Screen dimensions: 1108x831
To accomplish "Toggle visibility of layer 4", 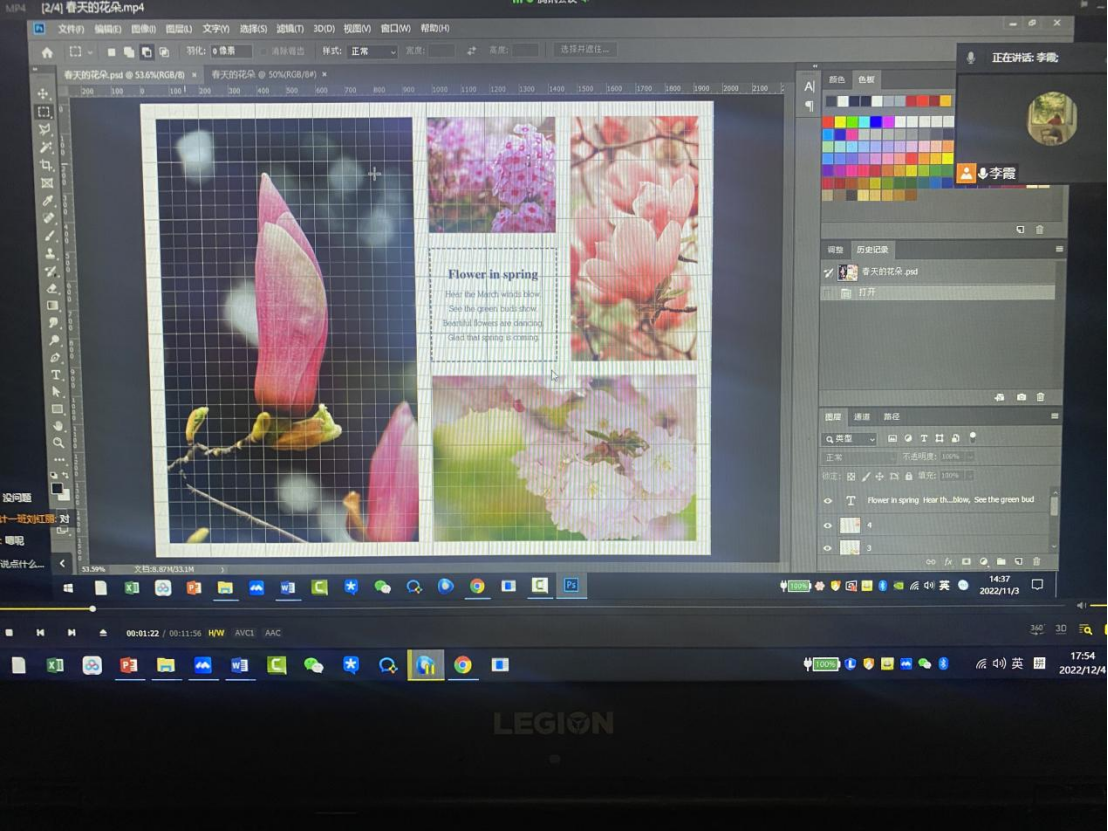I will click(827, 525).
